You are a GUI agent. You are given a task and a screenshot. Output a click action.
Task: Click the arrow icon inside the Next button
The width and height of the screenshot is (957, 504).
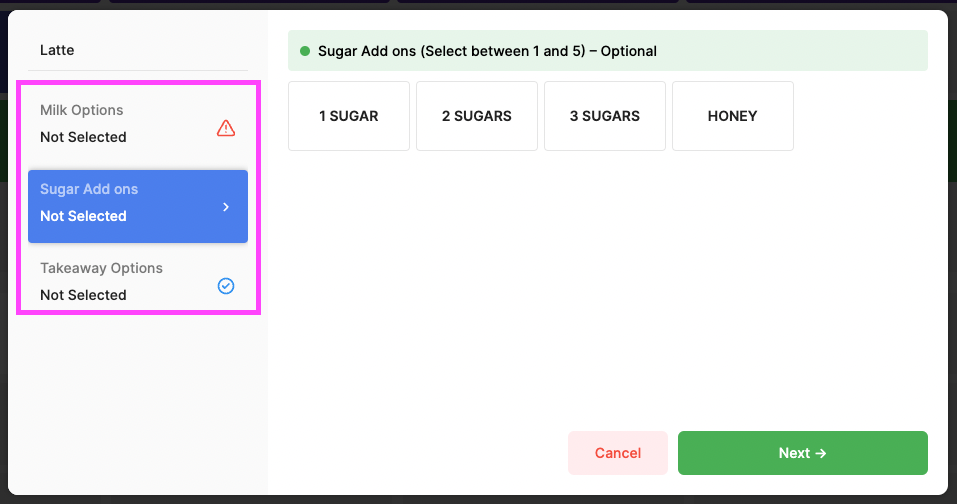point(821,453)
